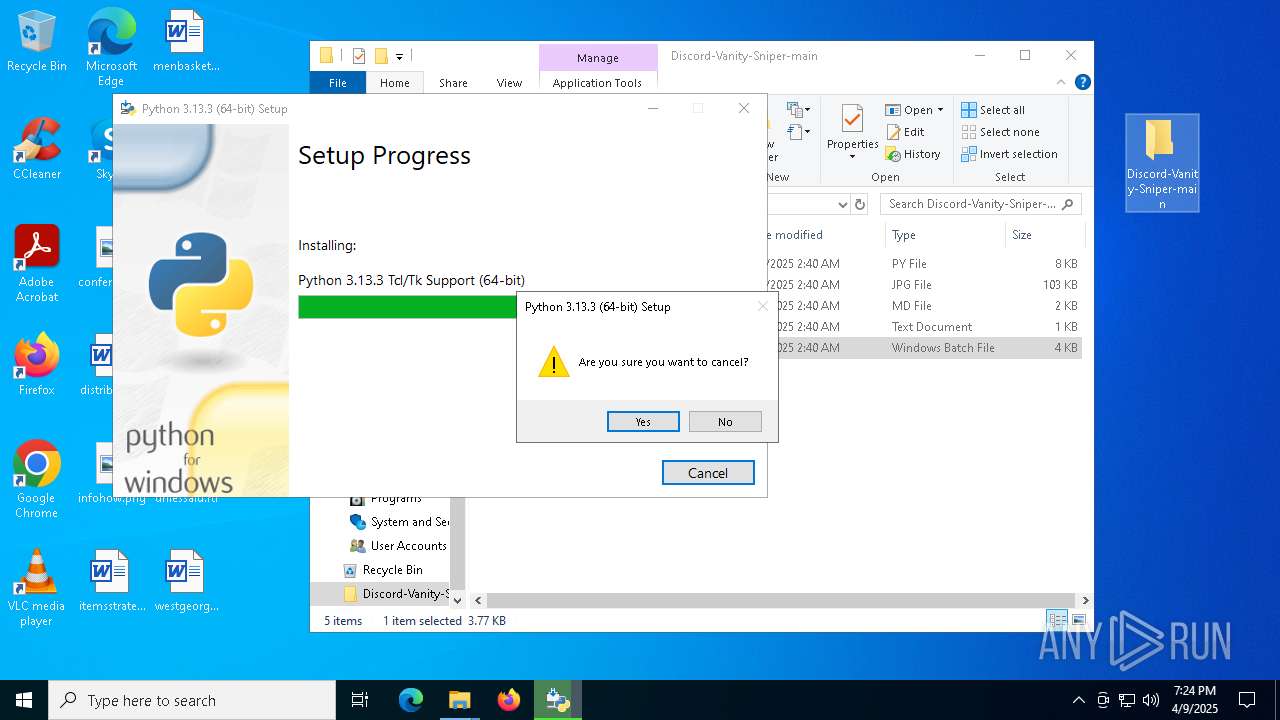Refresh the folder with the refresh icon

860,204
